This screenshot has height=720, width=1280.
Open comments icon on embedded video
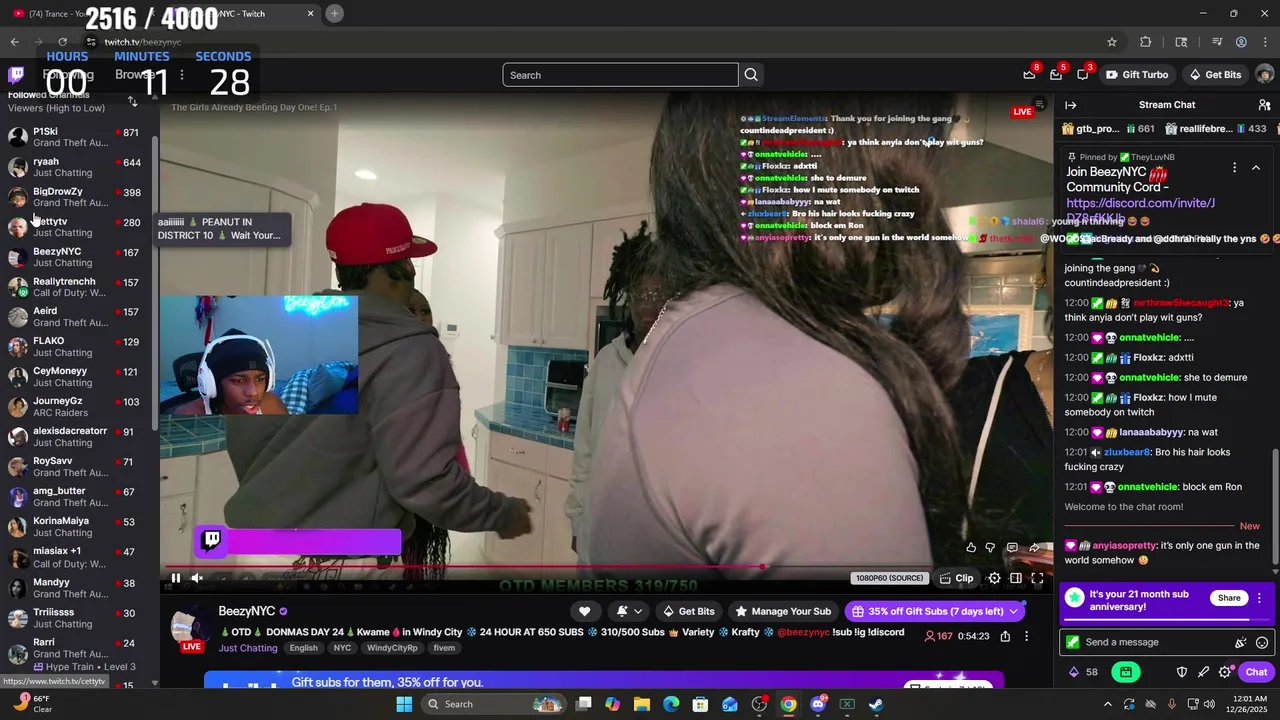coord(1012,547)
